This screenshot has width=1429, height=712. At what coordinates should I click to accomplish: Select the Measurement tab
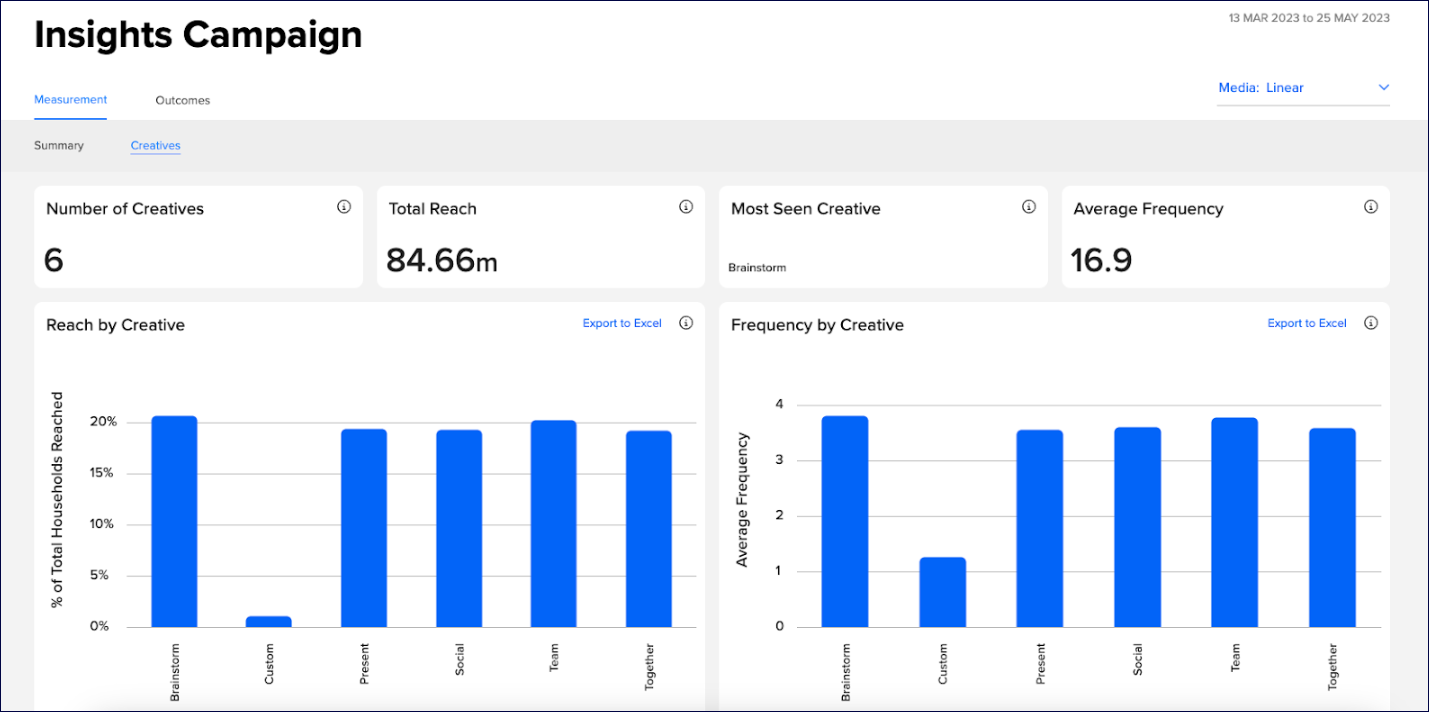click(70, 100)
